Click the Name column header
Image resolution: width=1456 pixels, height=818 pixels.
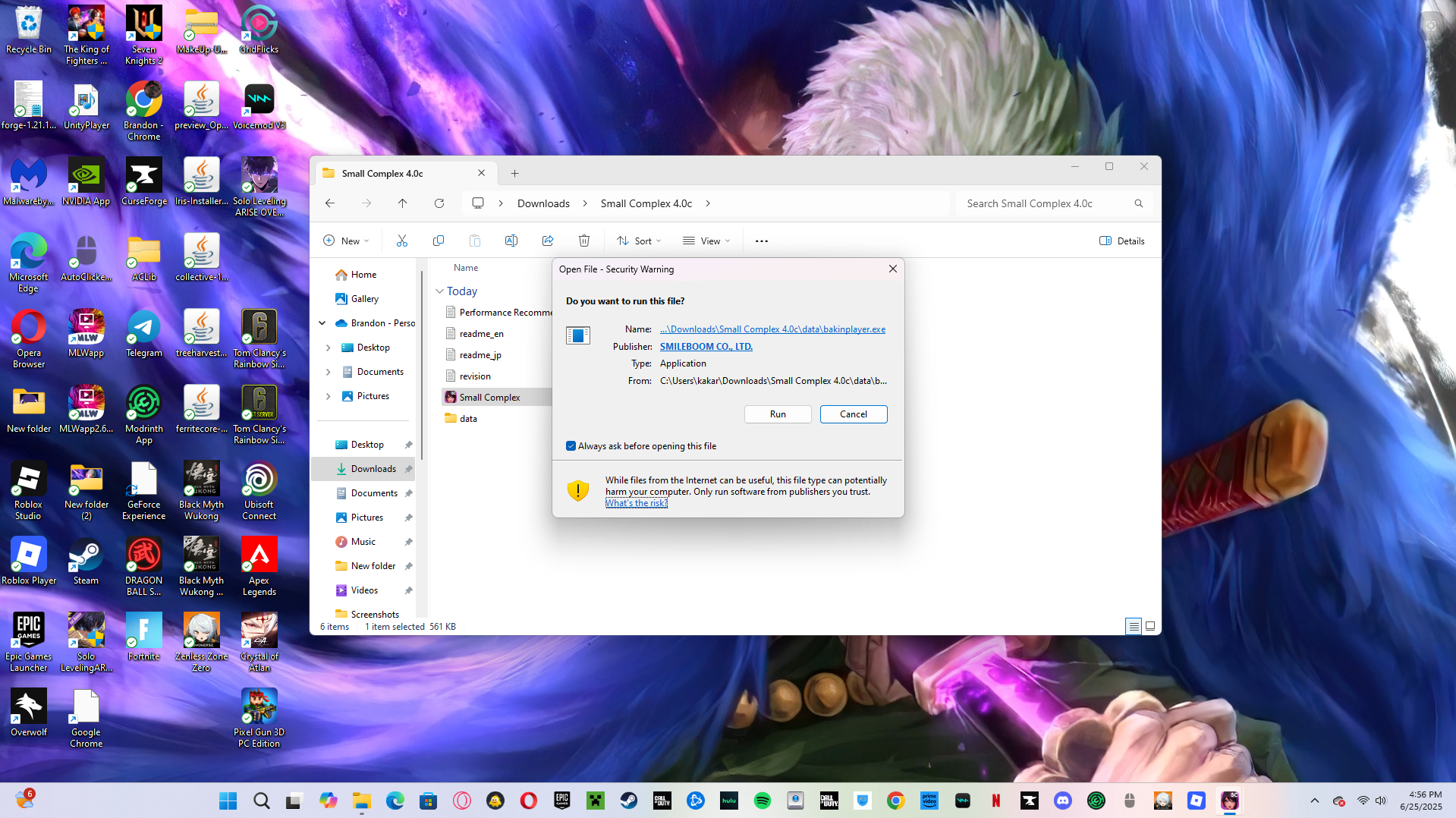pyautogui.click(x=466, y=268)
